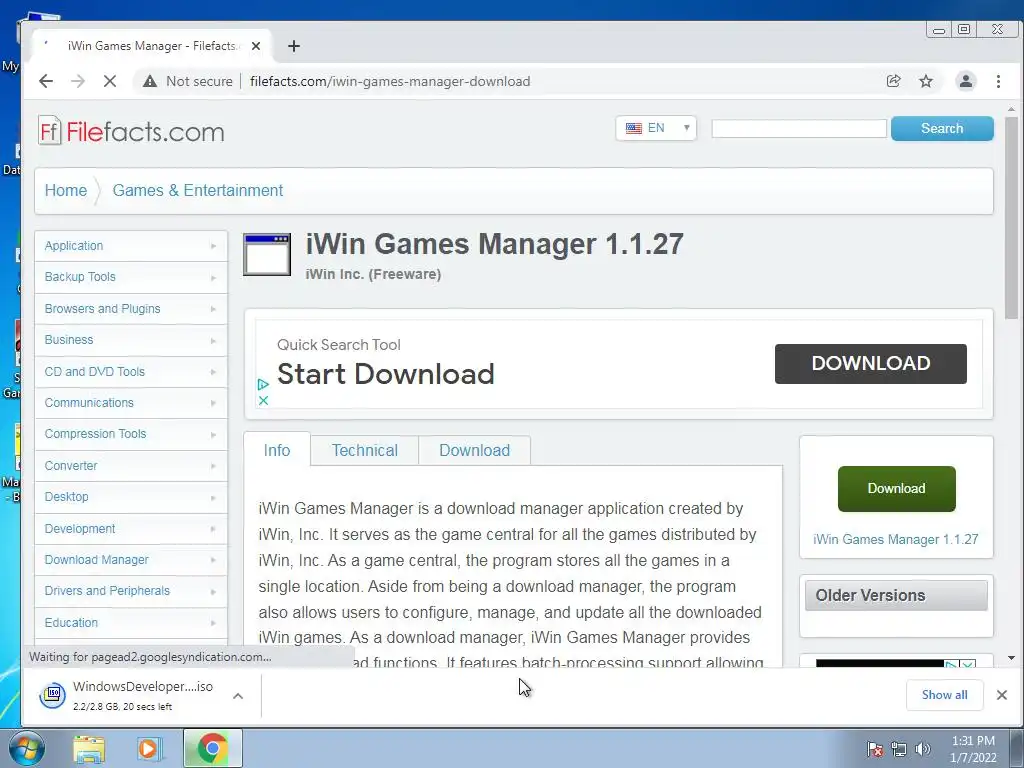Go to the Home breadcrumb link
The height and width of the screenshot is (768, 1024).
pyautogui.click(x=65, y=190)
